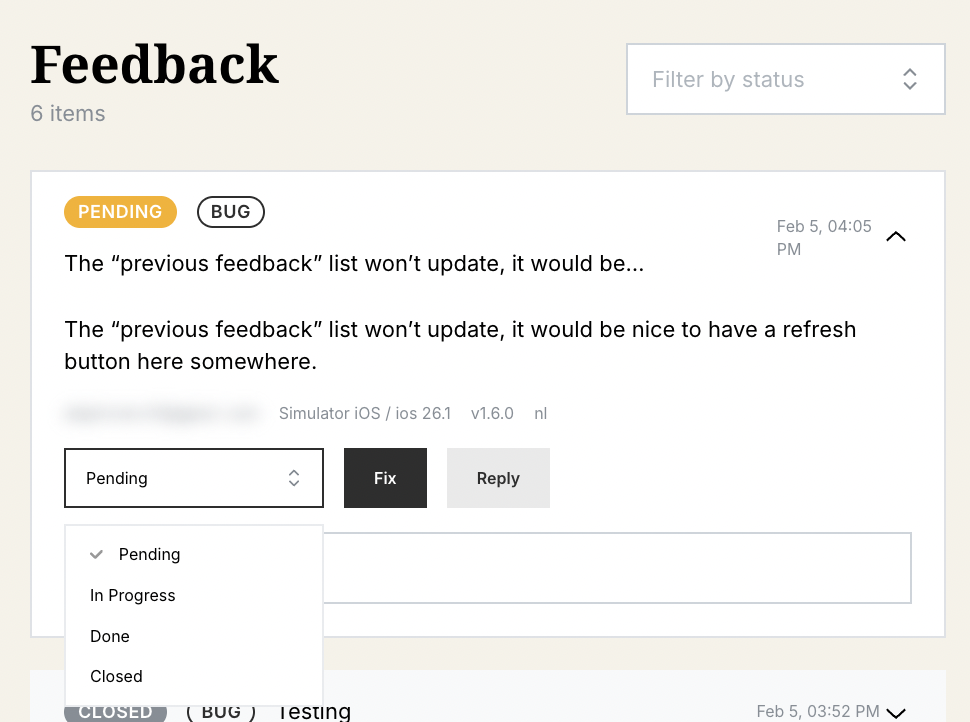The height and width of the screenshot is (722, 970).
Task: Click the chevron icon on the status selector
Action: (x=294, y=478)
